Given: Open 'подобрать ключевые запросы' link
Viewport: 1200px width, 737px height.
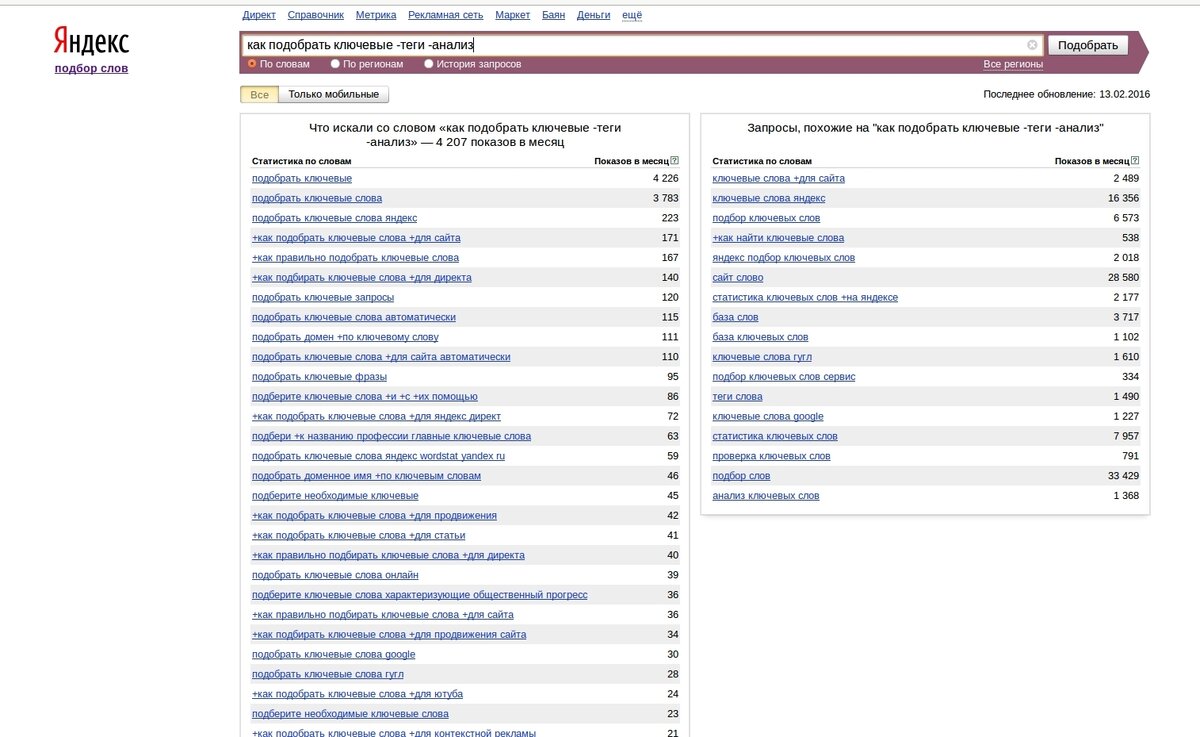Looking at the screenshot, I should (x=323, y=297).
